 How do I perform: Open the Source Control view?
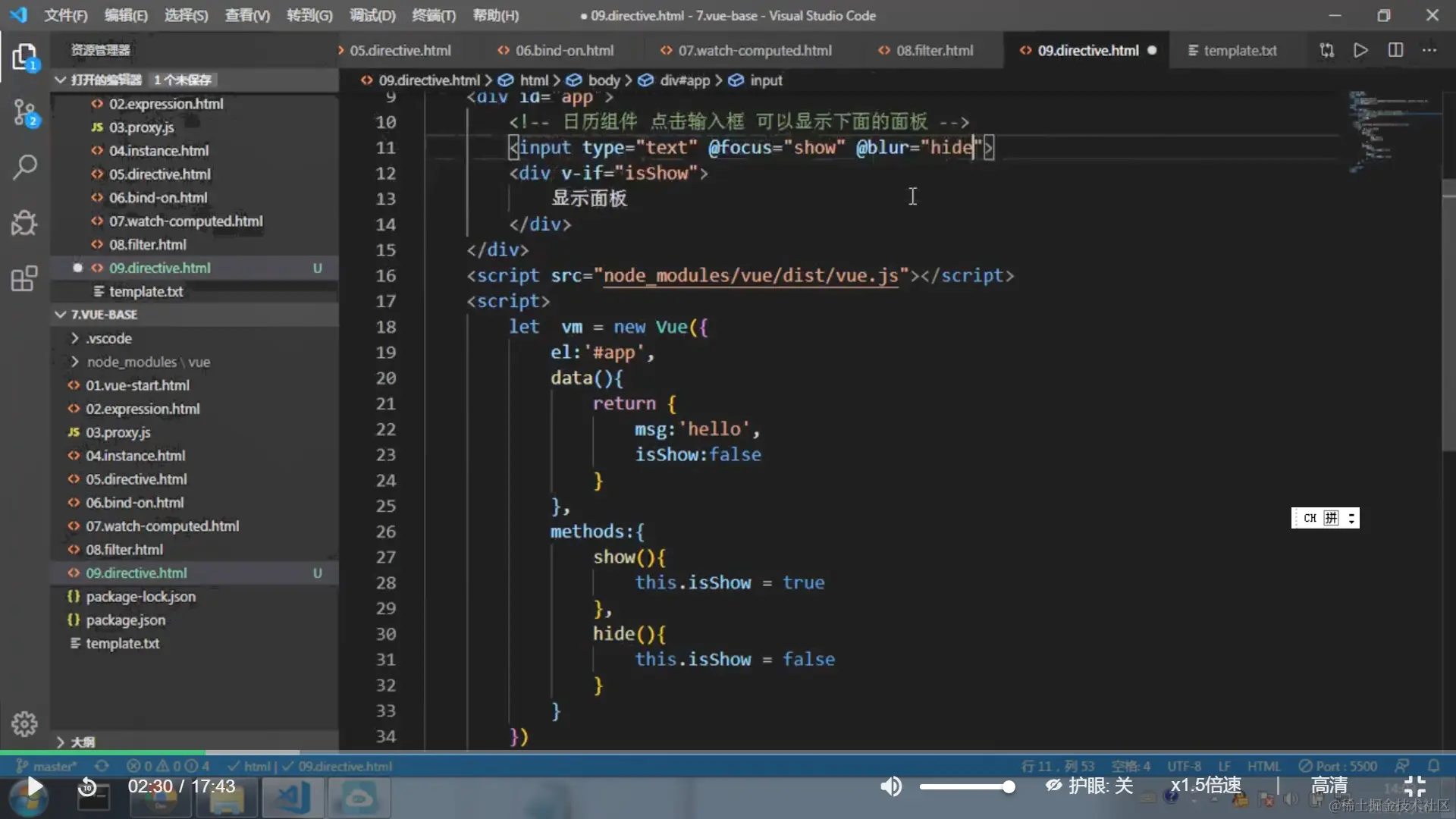click(24, 113)
